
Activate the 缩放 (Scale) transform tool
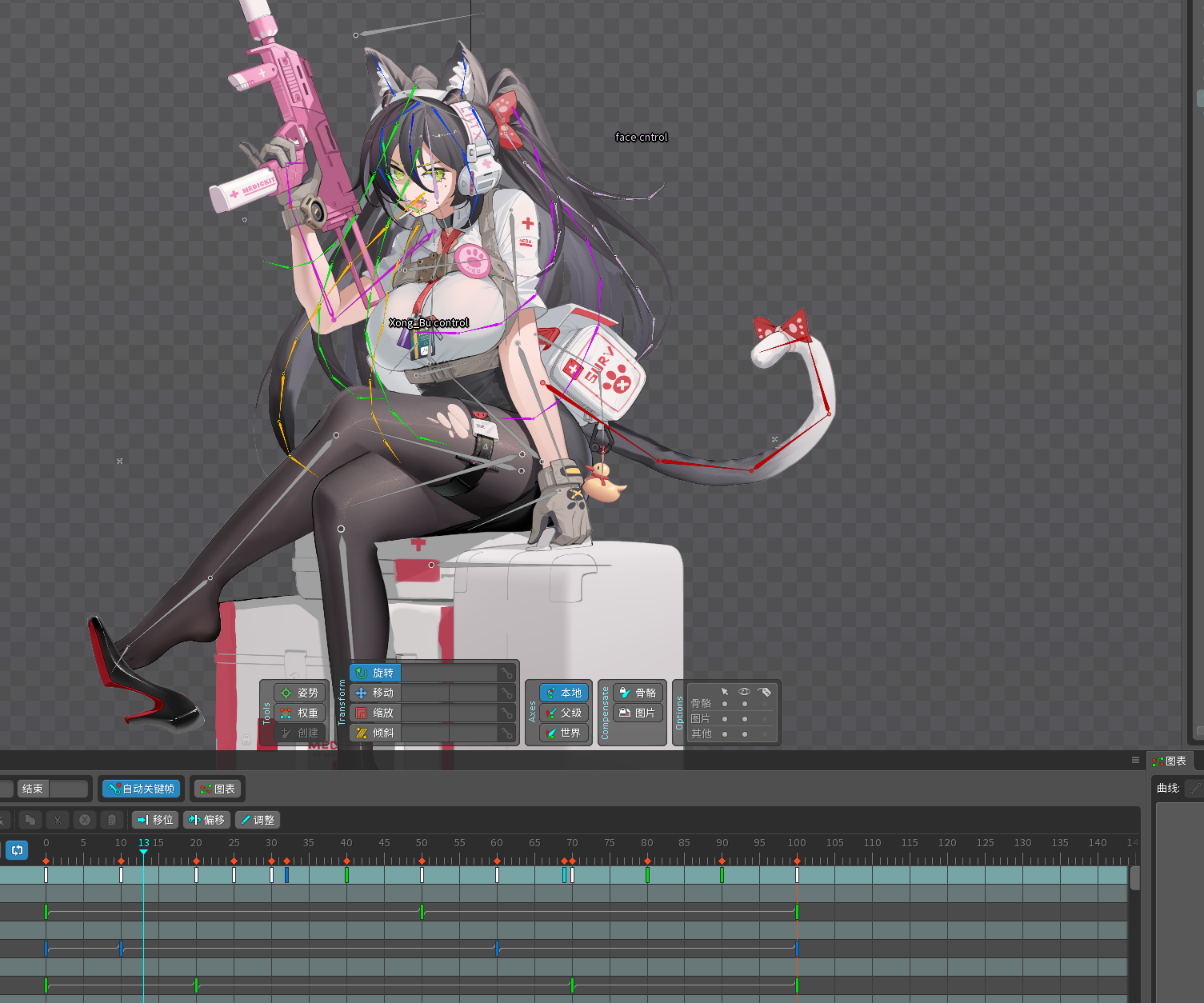tap(375, 713)
